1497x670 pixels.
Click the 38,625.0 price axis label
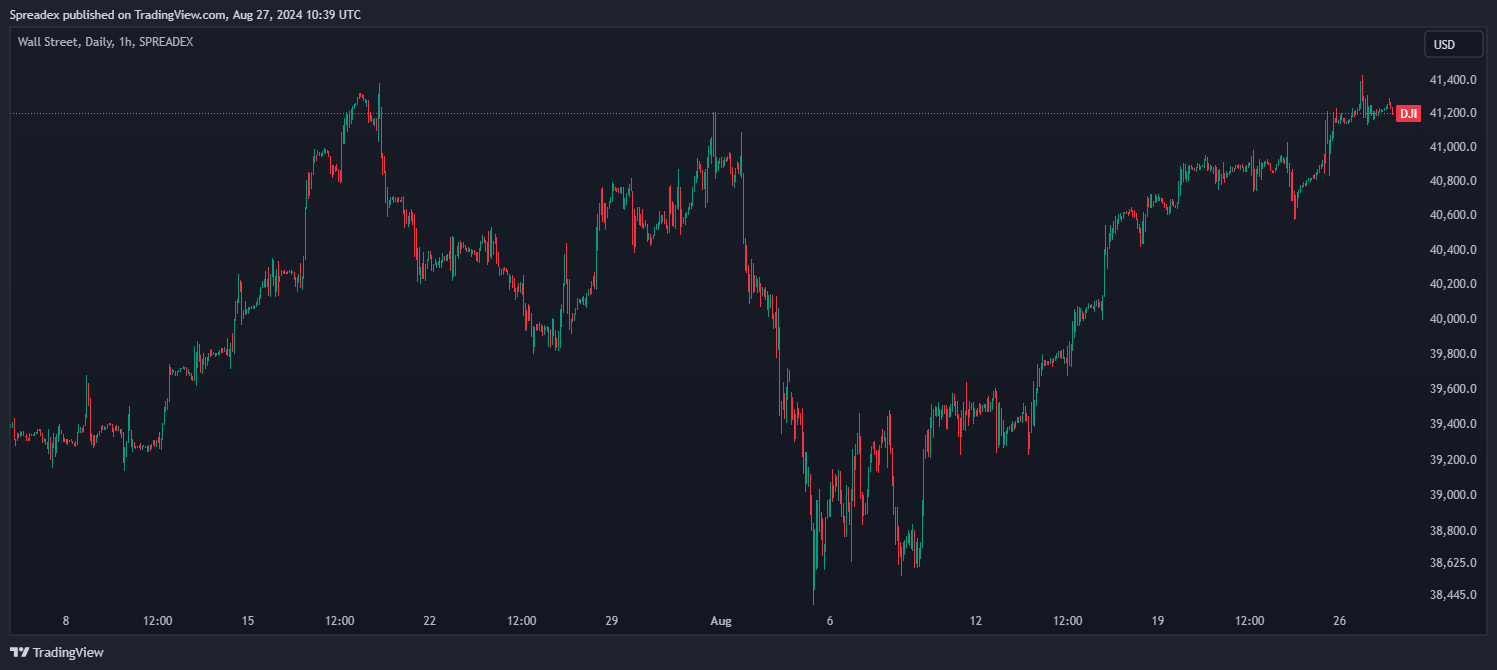(x=1454, y=563)
